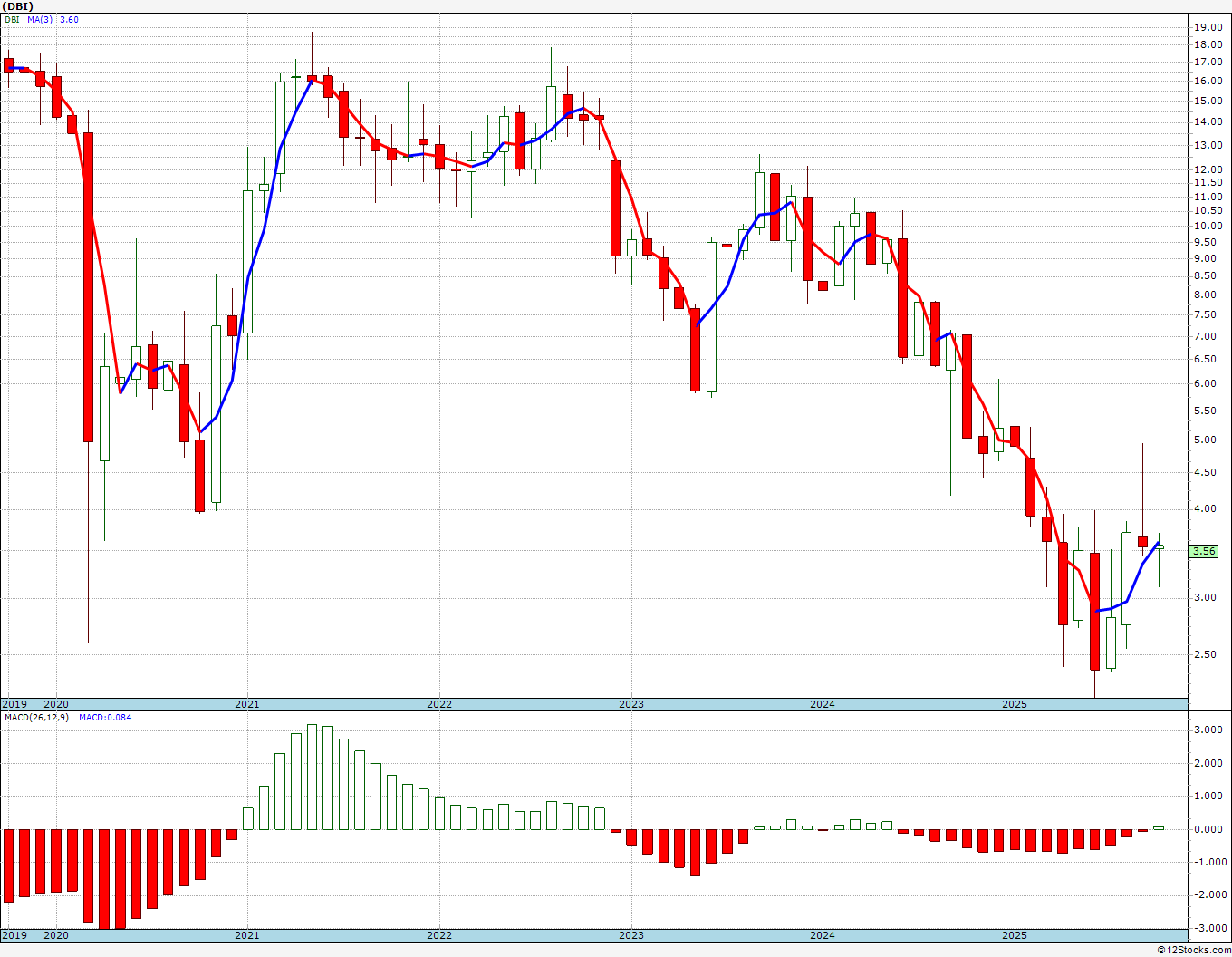This screenshot has width=1232, height=957.
Task: Click 2023 on the price chart time axis
Action: [631, 704]
